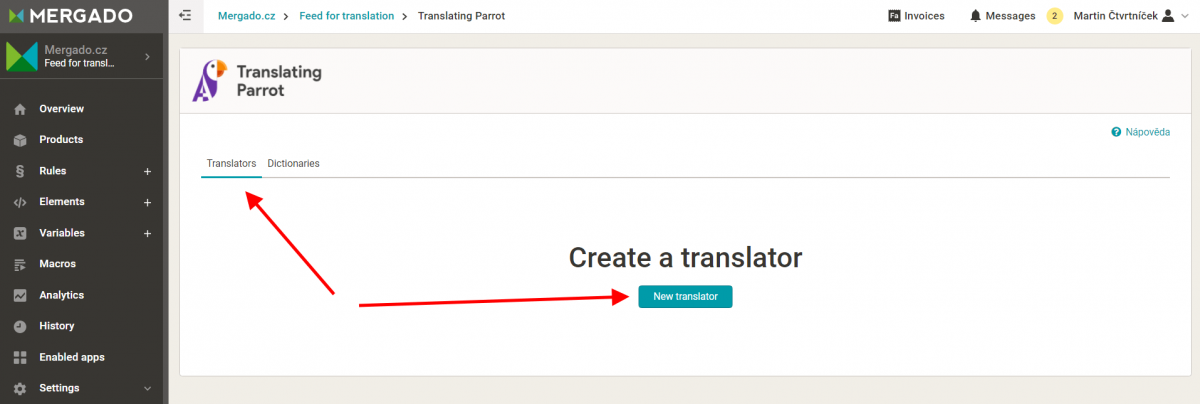Expand the Rules plus button
Screen dimensions: 1200x404
[147, 171]
